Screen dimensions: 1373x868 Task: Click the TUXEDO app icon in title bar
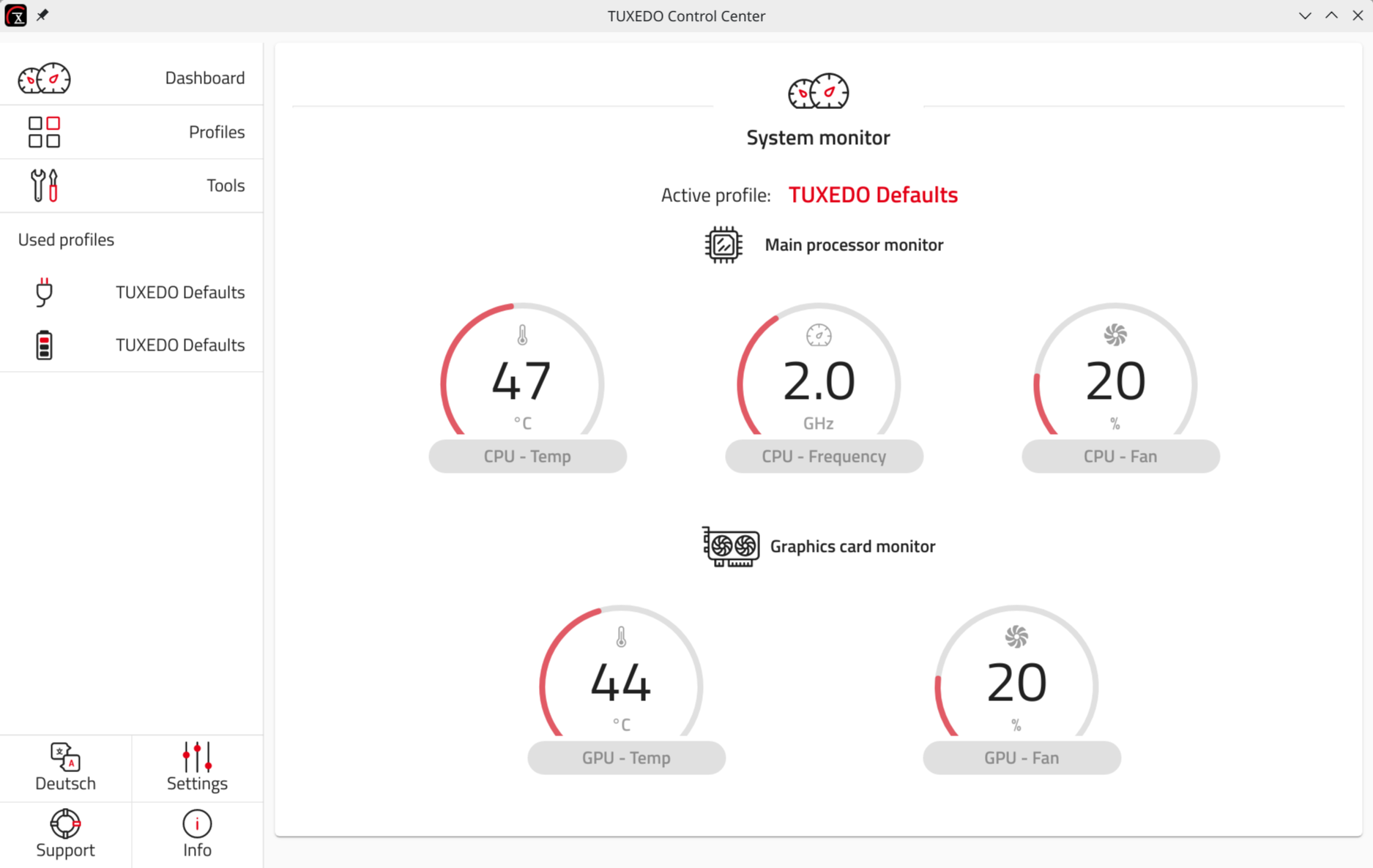pos(15,15)
